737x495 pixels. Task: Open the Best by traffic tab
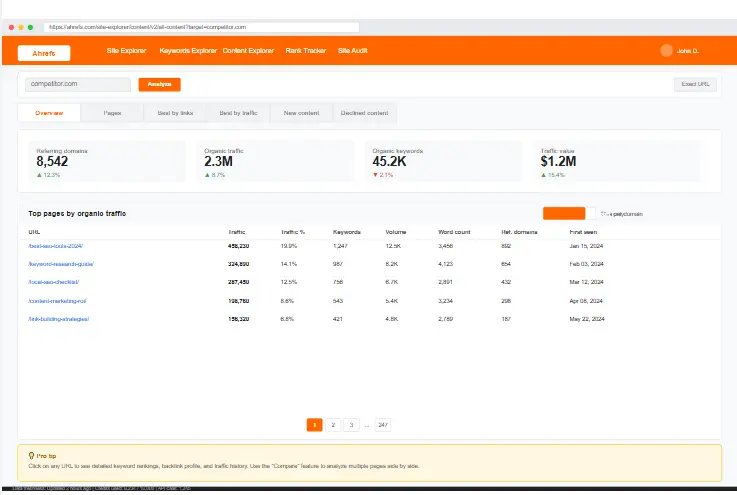click(238, 113)
